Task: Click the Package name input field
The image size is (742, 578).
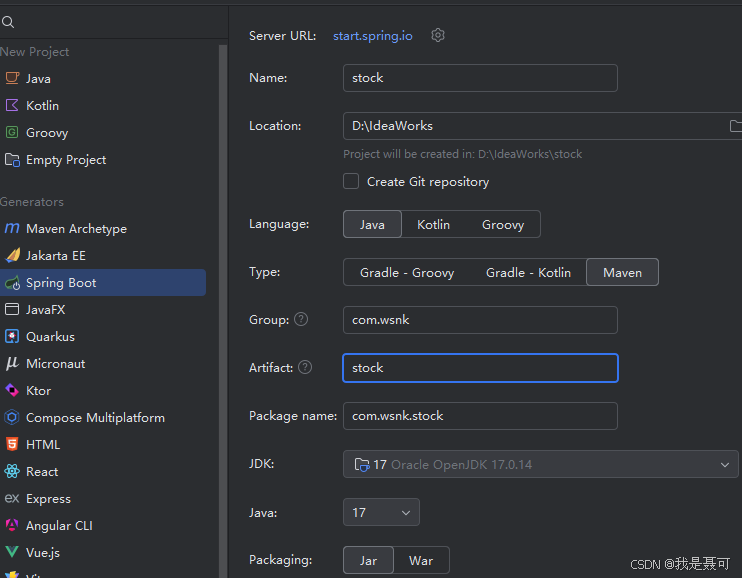Action: 480,416
